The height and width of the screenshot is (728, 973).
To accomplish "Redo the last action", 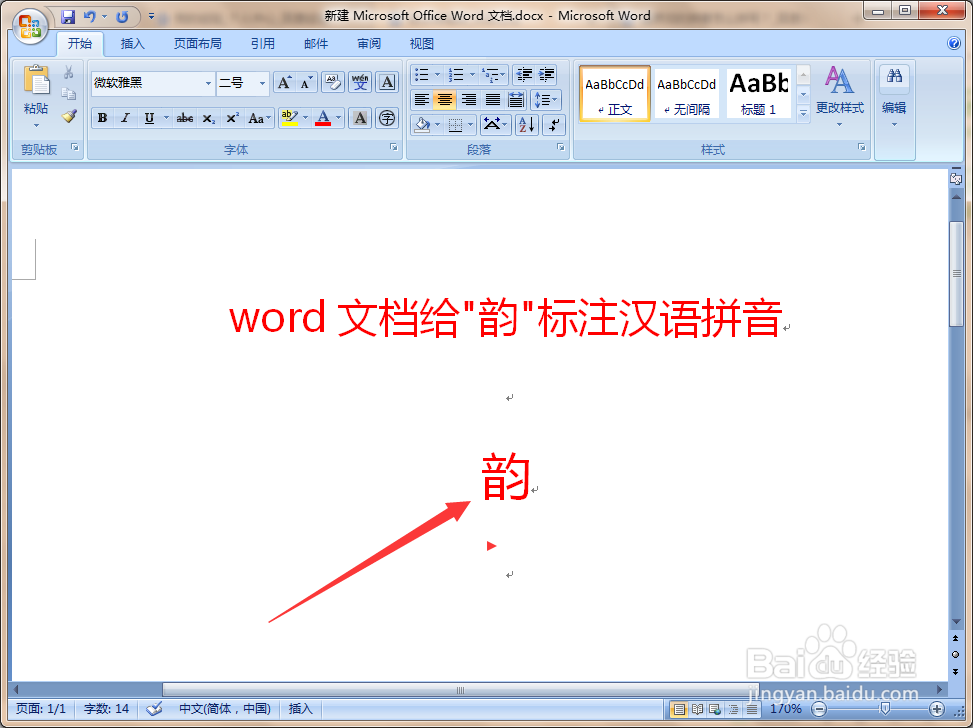I will (x=122, y=17).
